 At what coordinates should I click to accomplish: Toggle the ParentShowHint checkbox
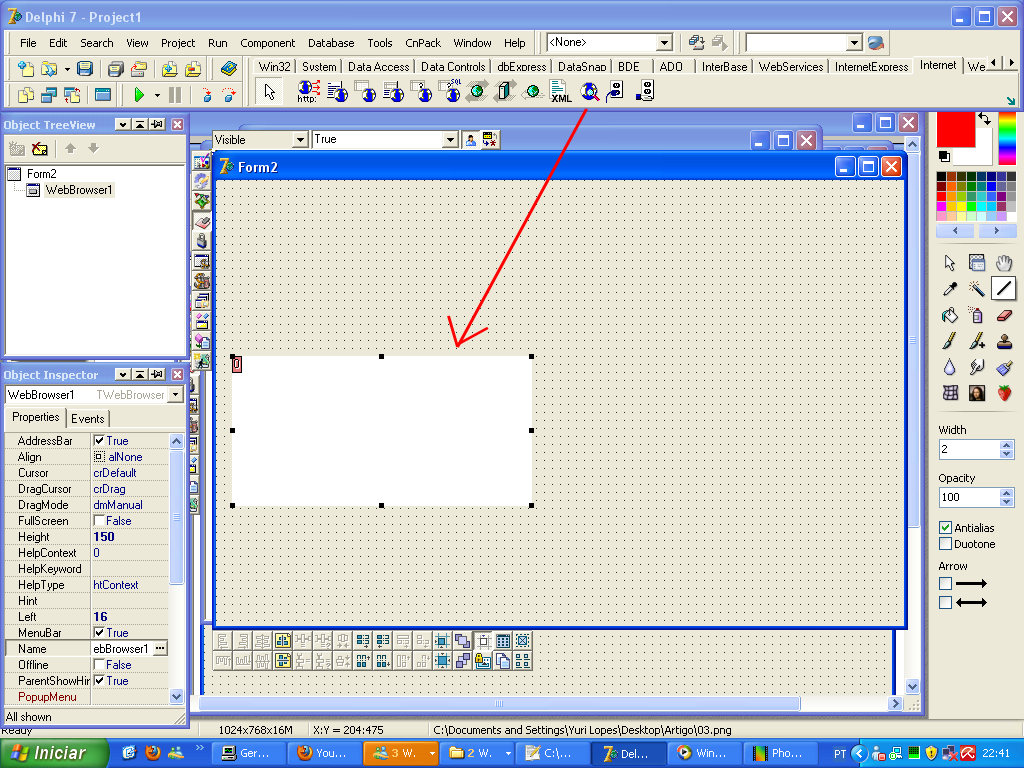coord(99,680)
